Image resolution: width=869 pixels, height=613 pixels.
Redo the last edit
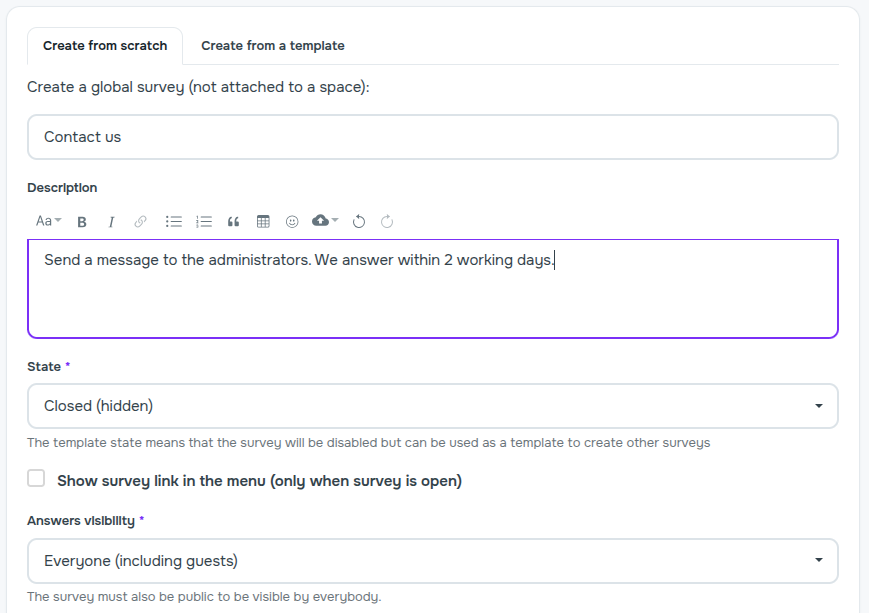coord(387,222)
